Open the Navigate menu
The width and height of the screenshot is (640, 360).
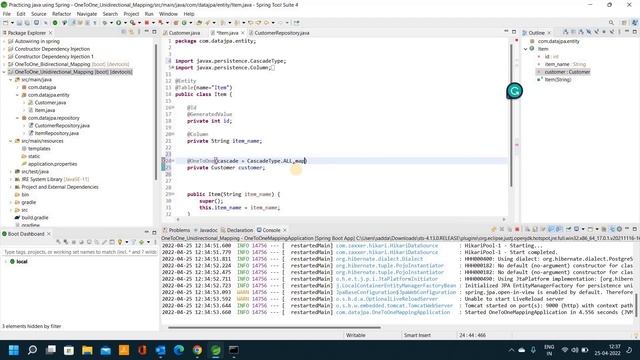click(x=87, y=14)
